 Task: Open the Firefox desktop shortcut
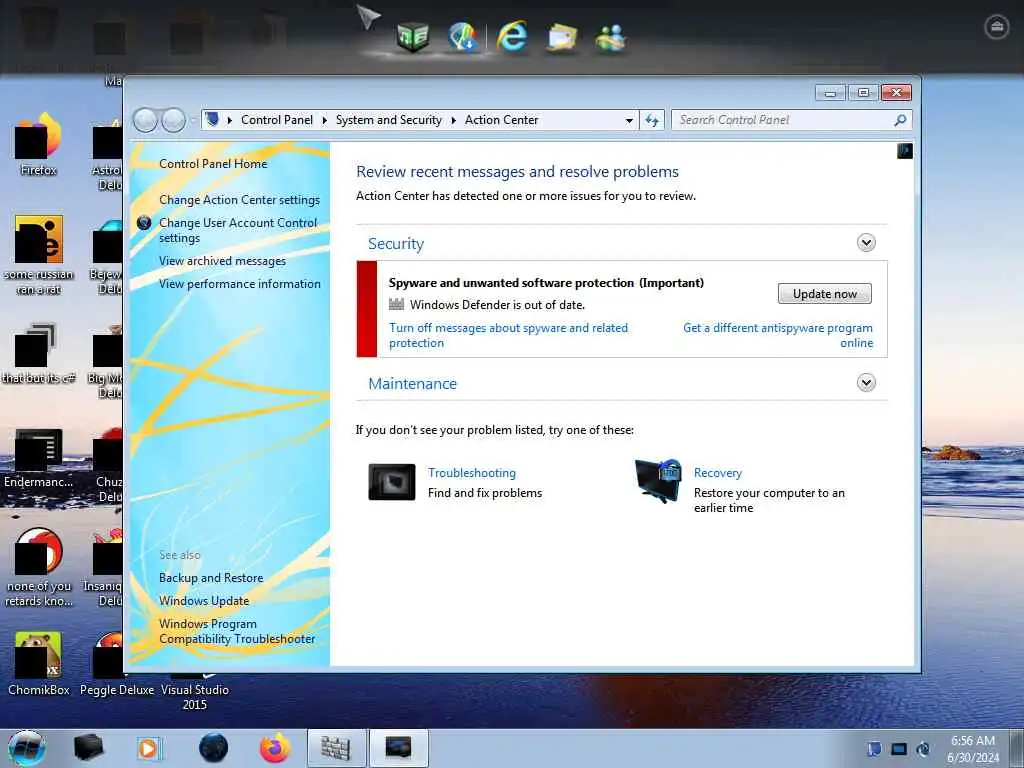click(39, 144)
